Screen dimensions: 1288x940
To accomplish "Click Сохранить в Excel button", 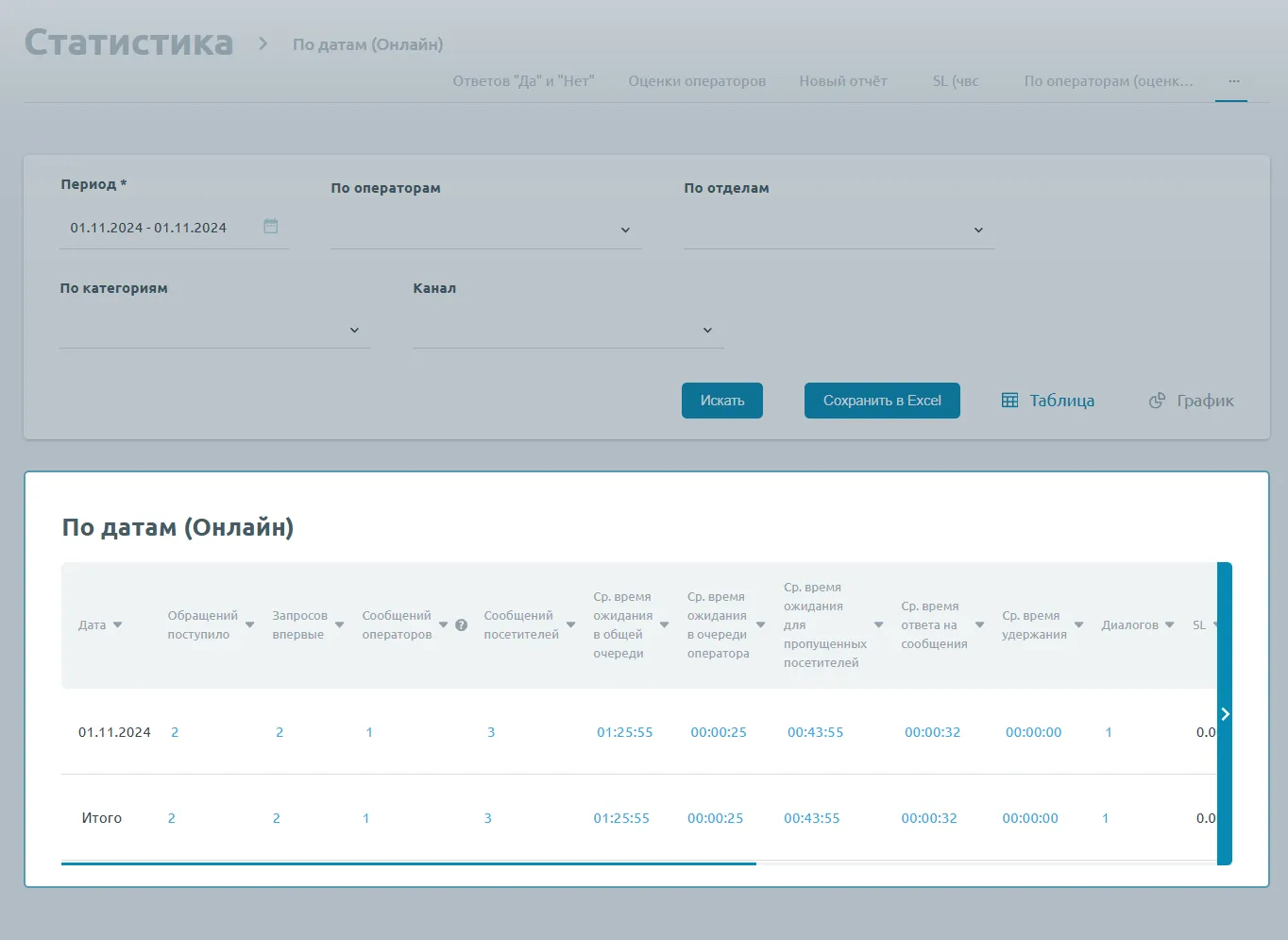I will point(882,401).
